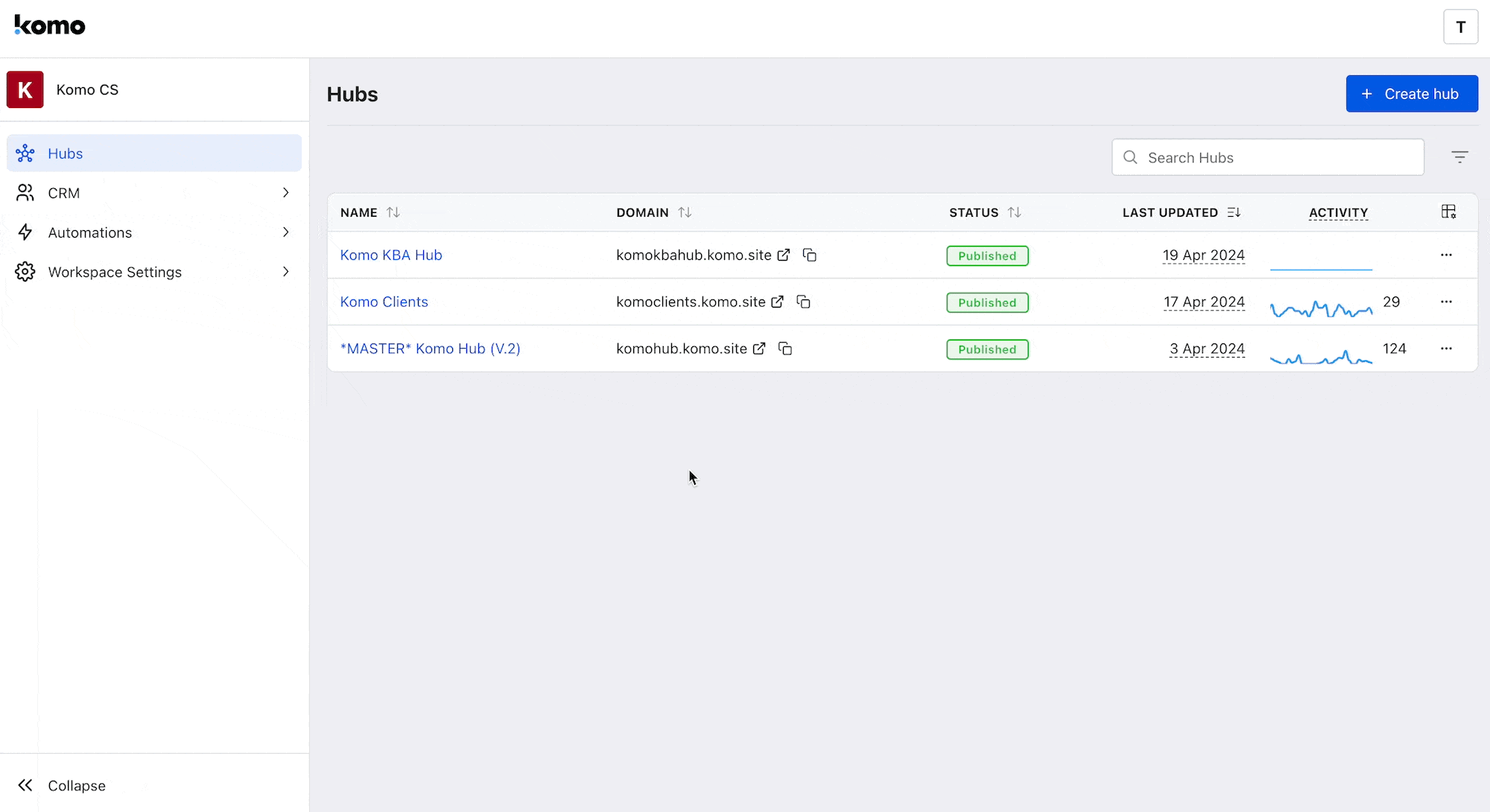Copy the komokbahub.komo.site domain

[x=809, y=256]
